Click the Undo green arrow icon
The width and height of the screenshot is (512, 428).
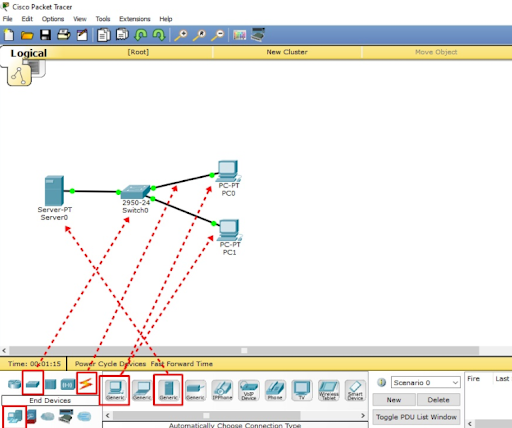tap(141, 35)
